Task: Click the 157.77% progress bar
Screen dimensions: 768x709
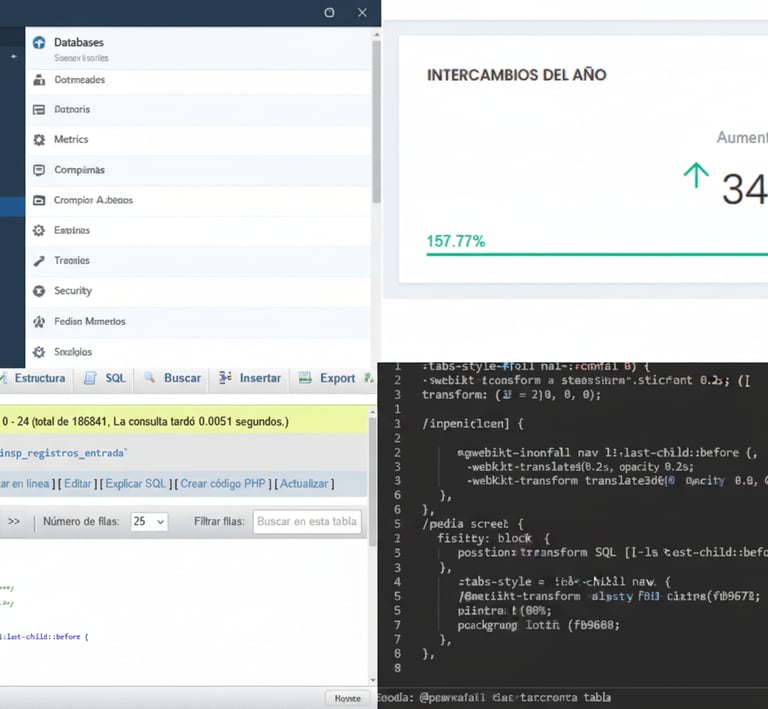Action: 597,254
